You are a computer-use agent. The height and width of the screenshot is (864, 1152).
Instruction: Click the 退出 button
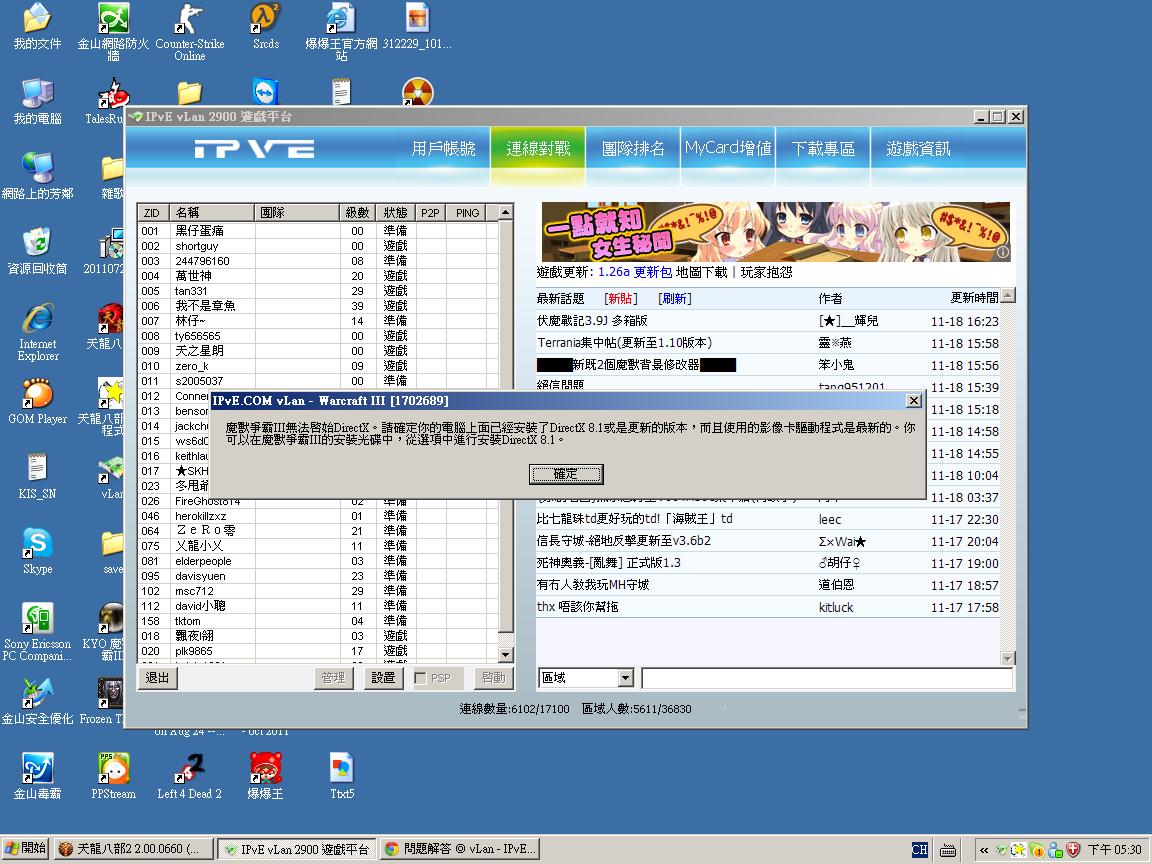tap(158, 678)
